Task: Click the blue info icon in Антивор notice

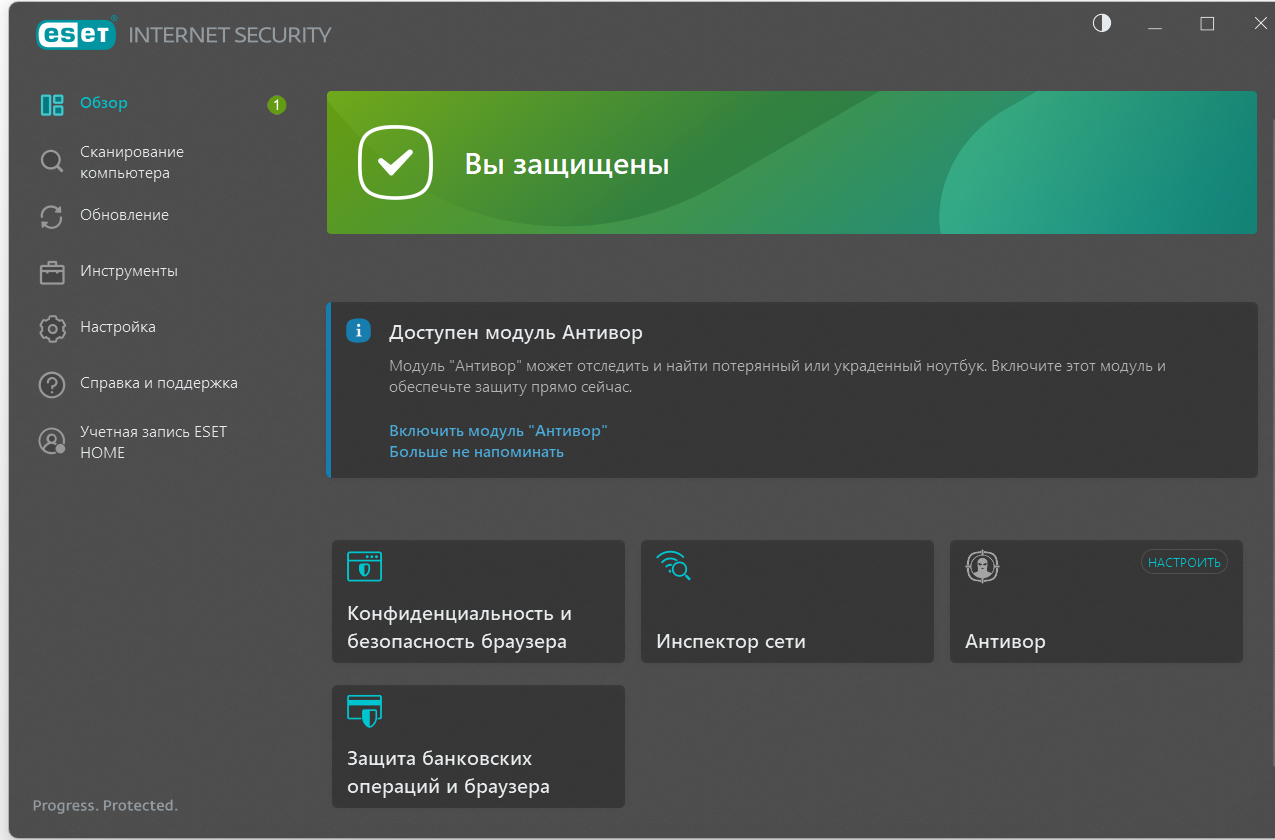Action: click(x=358, y=331)
